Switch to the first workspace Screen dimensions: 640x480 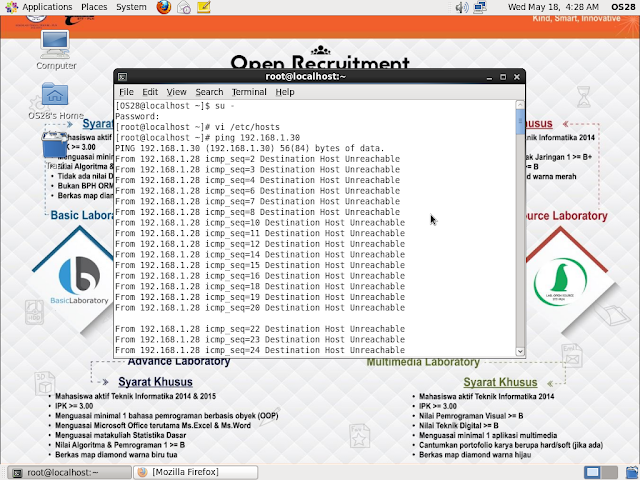click(x=592, y=472)
